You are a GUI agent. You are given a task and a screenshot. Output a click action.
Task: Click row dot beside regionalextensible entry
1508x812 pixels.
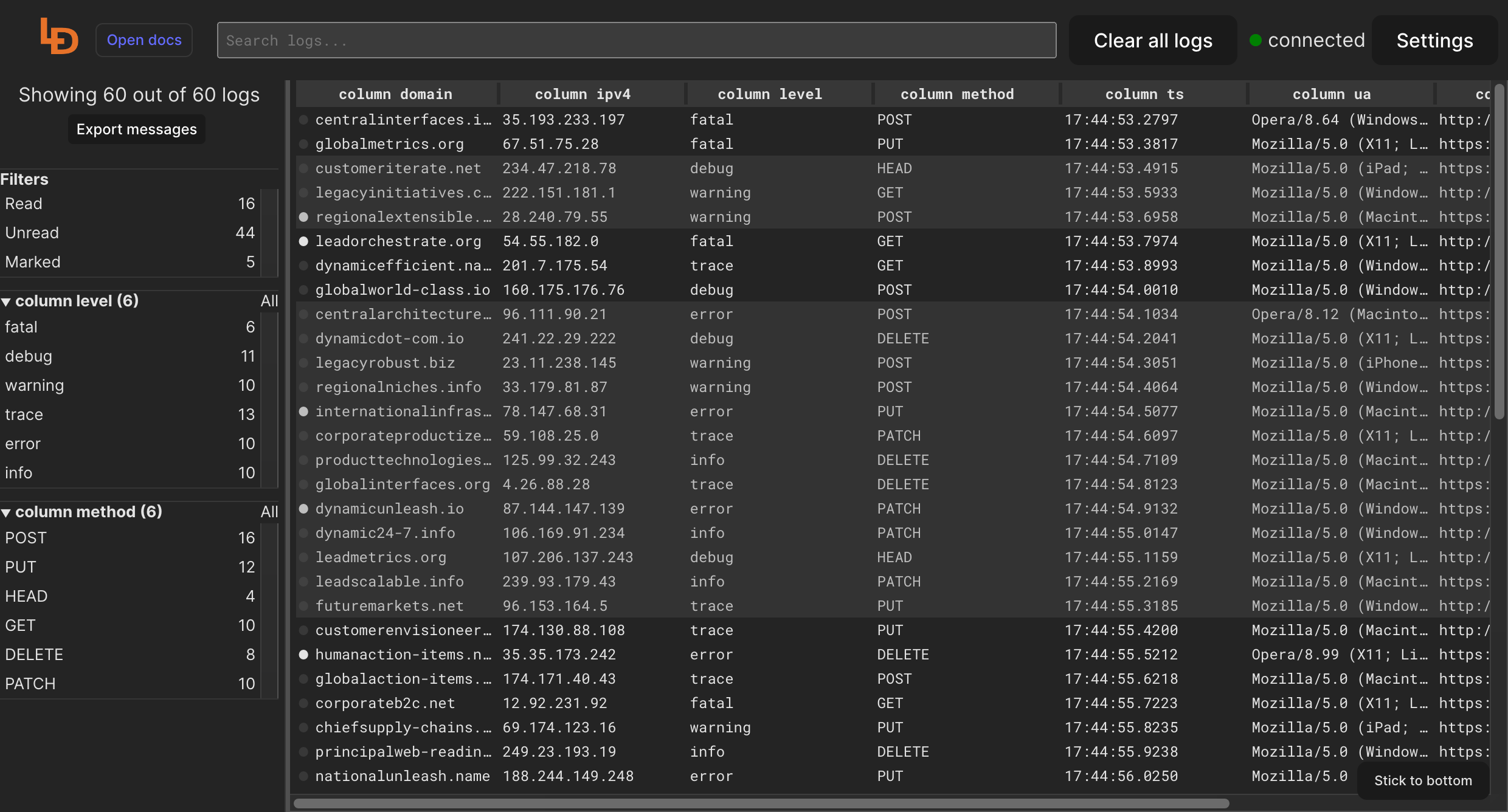click(303, 217)
